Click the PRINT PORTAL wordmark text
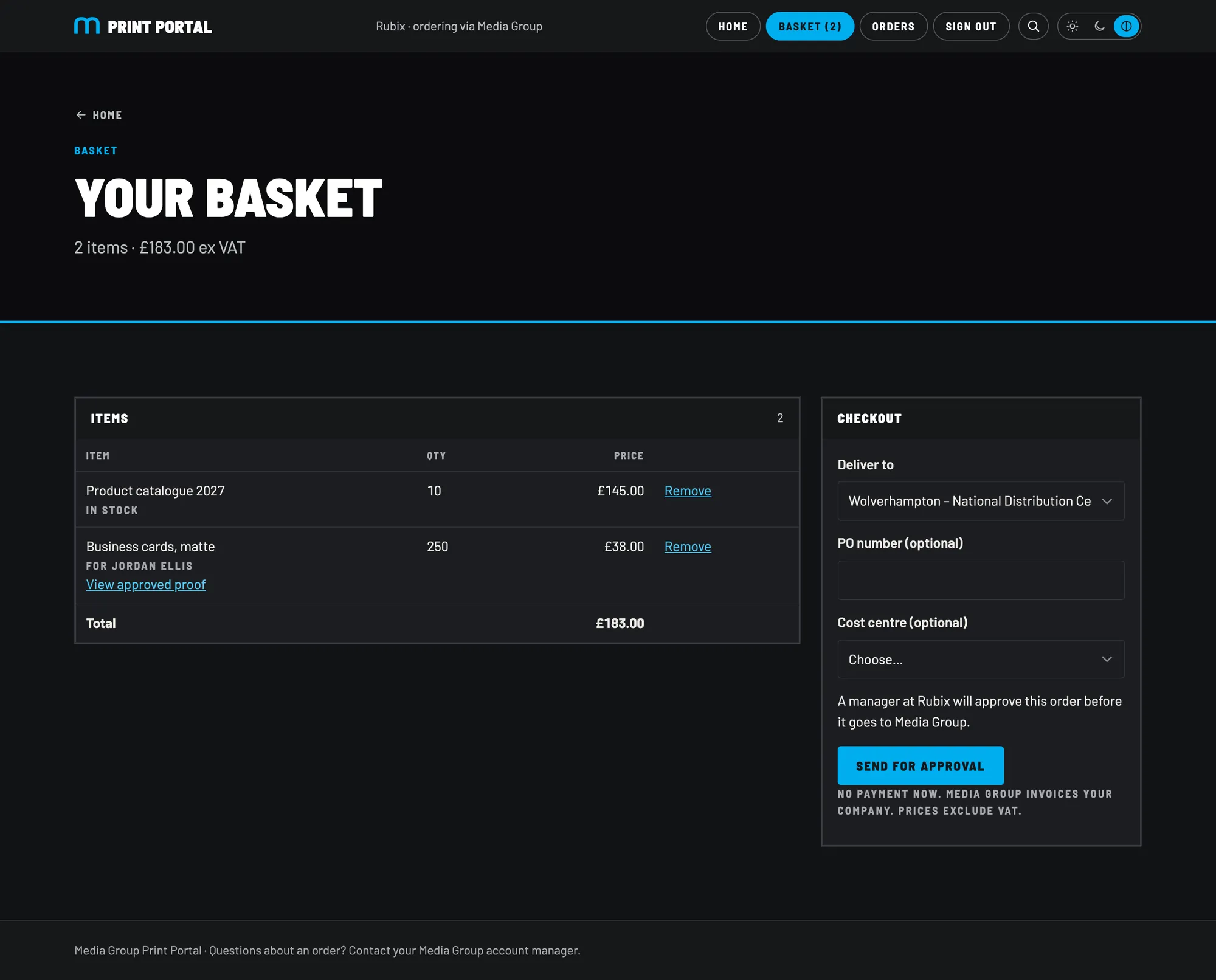The height and width of the screenshot is (980, 1216). point(160,27)
